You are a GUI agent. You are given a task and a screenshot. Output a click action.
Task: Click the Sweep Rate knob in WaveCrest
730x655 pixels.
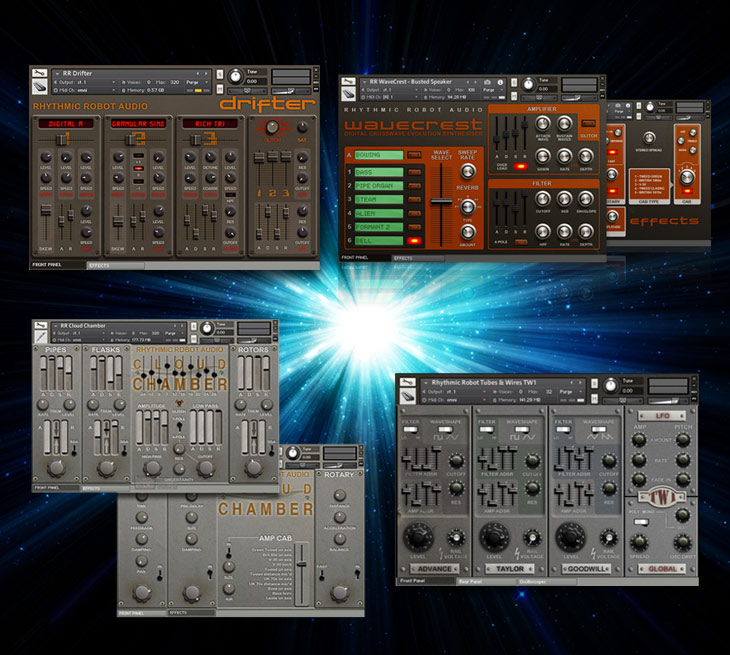(467, 171)
